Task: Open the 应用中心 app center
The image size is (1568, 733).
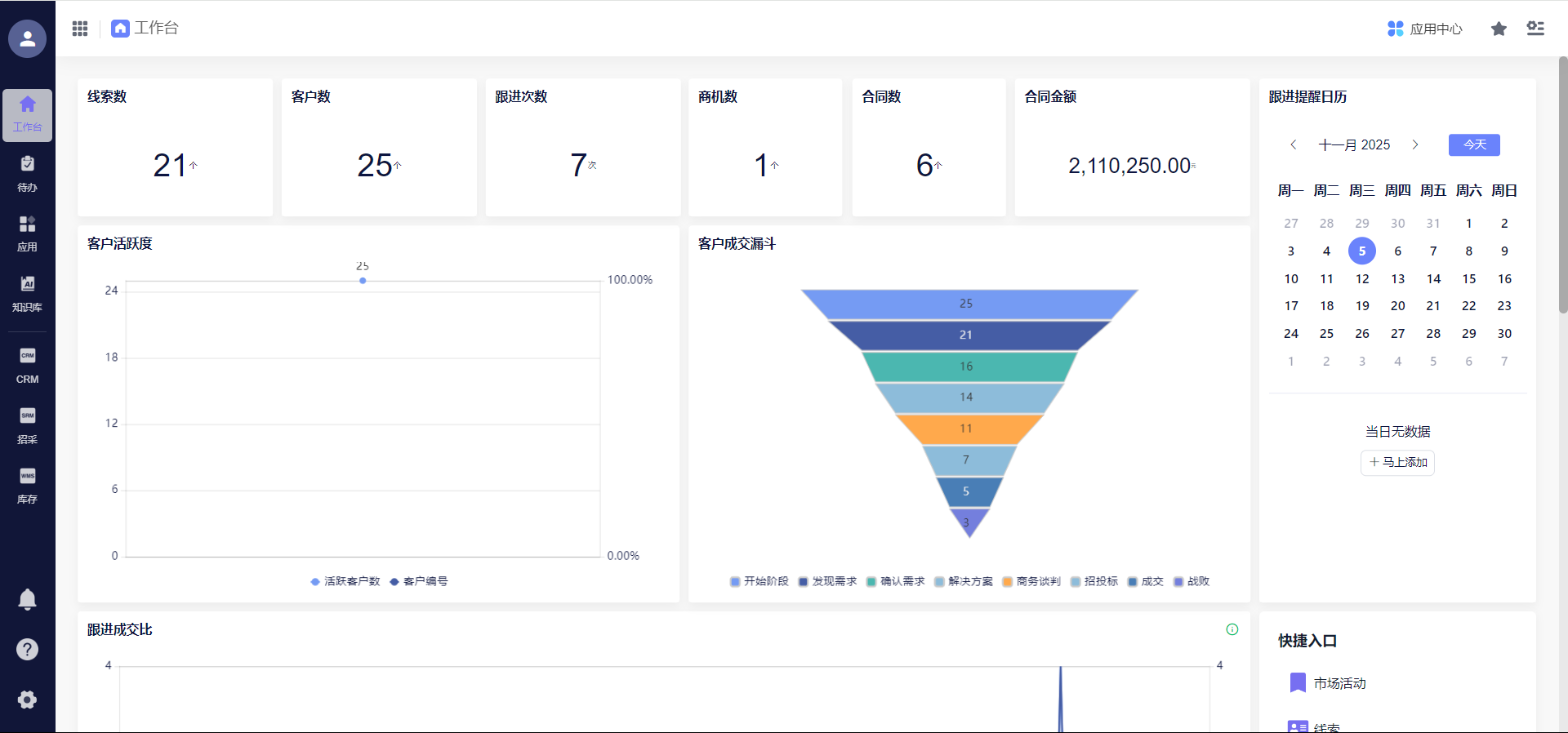Action: pyautogui.click(x=1425, y=29)
